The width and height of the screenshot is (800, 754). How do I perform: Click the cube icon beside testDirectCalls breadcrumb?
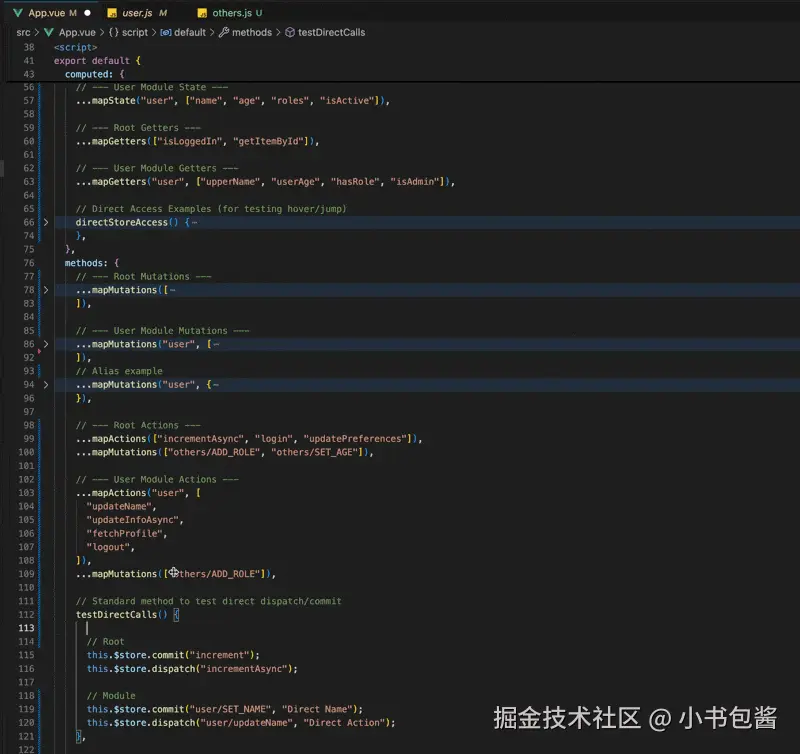[290, 32]
